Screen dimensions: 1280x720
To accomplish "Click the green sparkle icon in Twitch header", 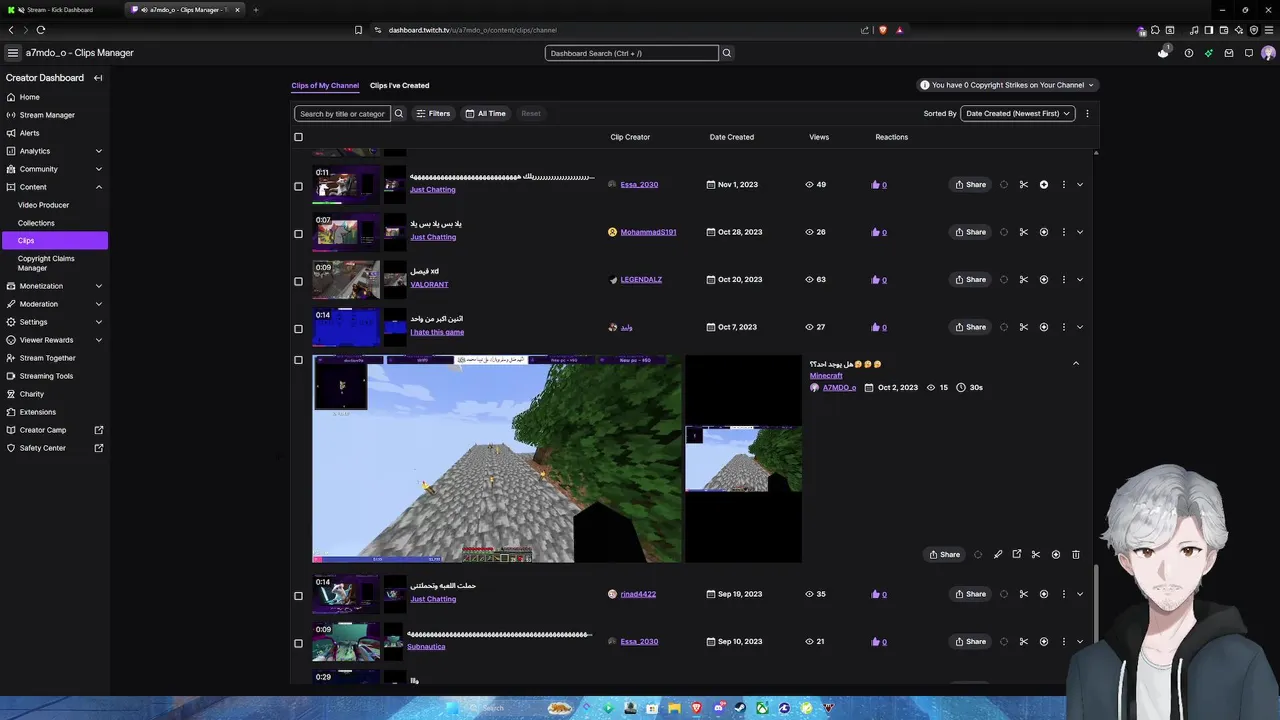I will tap(1208, 53).
